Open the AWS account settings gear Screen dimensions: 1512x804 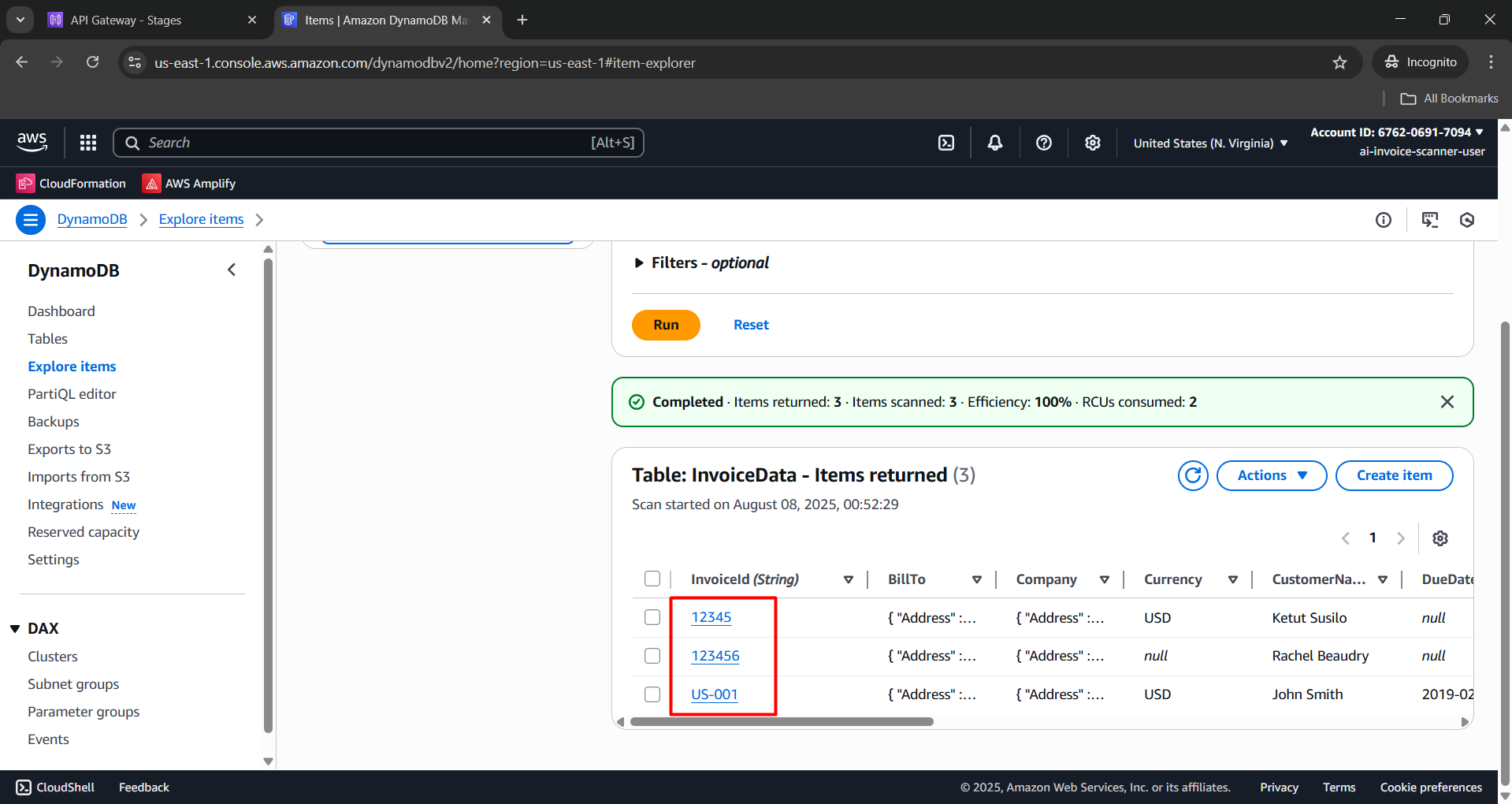(x=1092, y=143)
